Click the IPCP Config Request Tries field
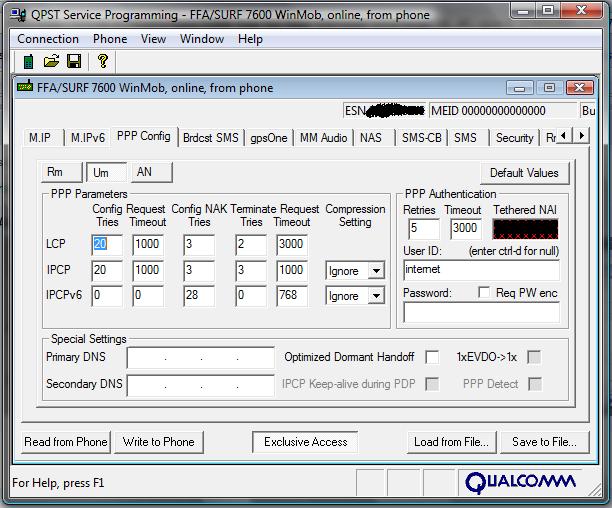Image resolution: width=612 pixels, height=508 pixels. point(107,270)
